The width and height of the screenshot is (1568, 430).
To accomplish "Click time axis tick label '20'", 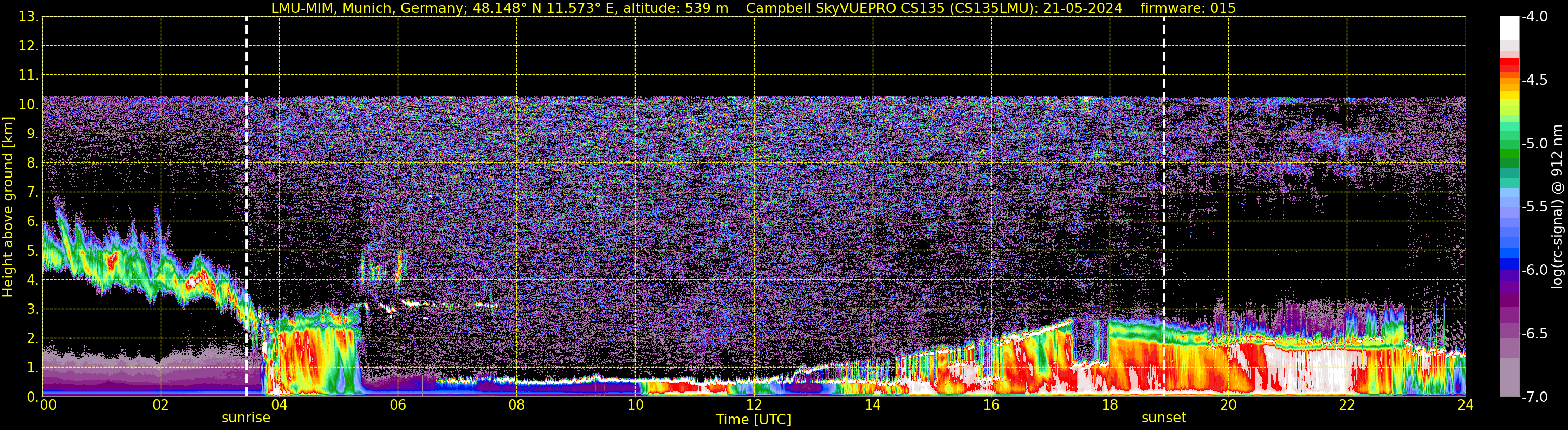I will tap(1228, 405).
